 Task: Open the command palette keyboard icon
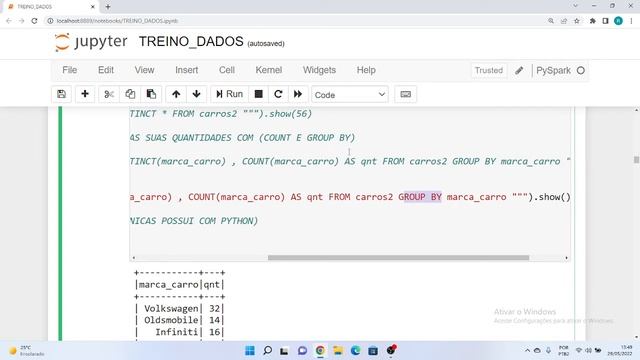(405, 94)
